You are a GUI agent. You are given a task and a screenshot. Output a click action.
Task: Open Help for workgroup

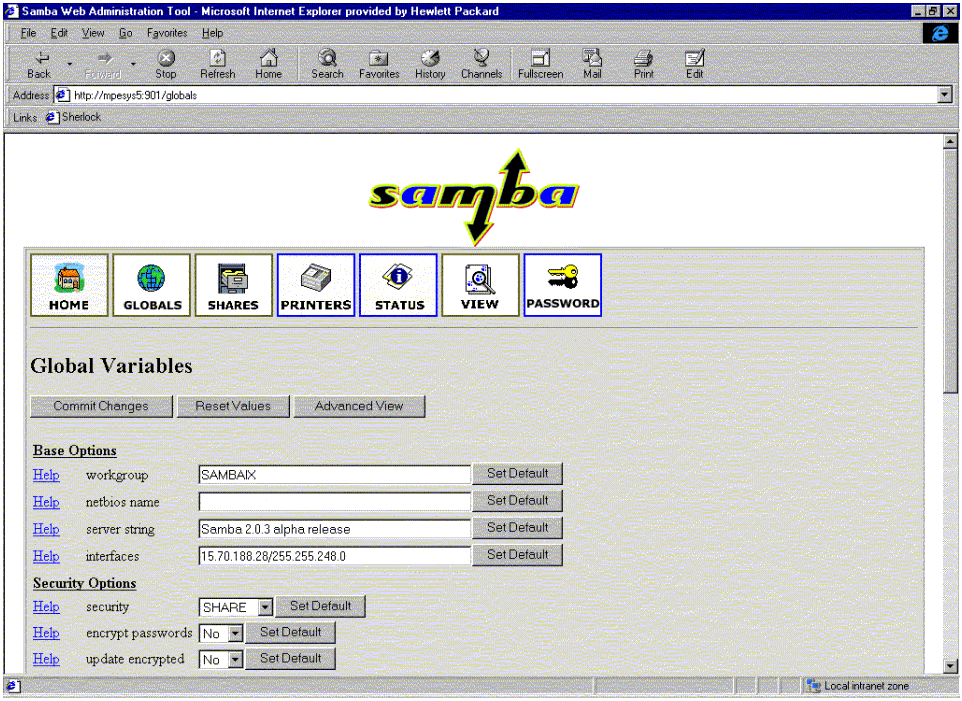click(46, 475)
